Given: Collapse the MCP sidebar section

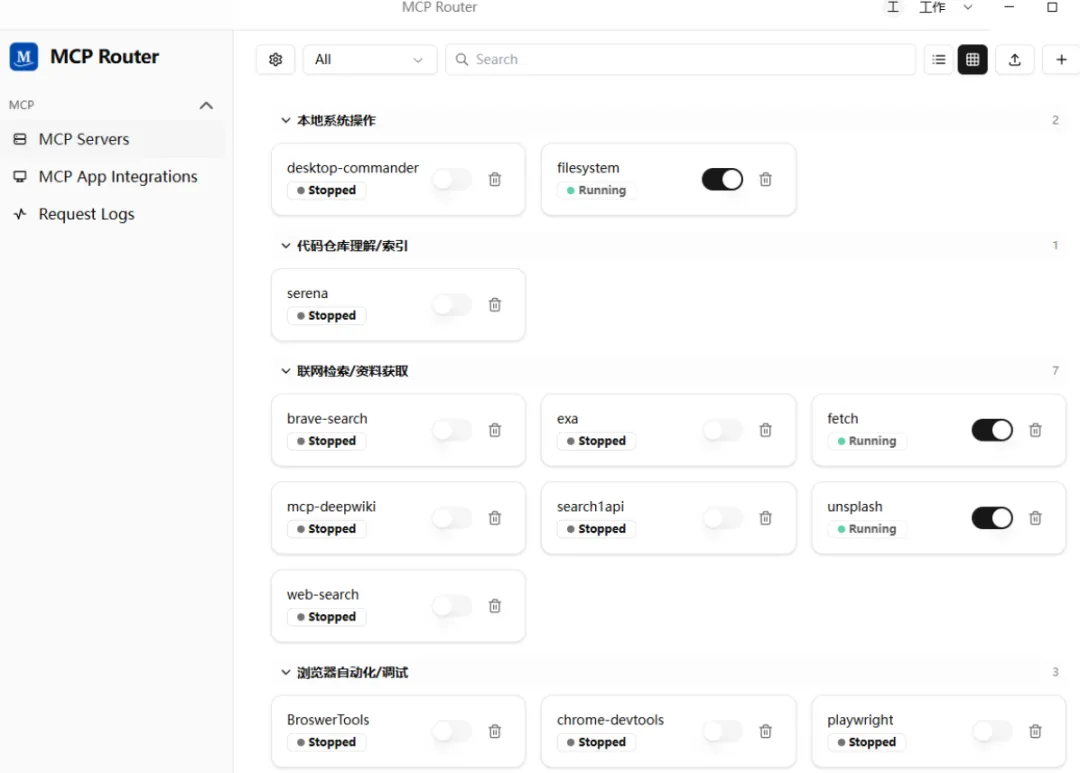Looking at the screenshot, I should pyautogui.click(x=206, y=105).
